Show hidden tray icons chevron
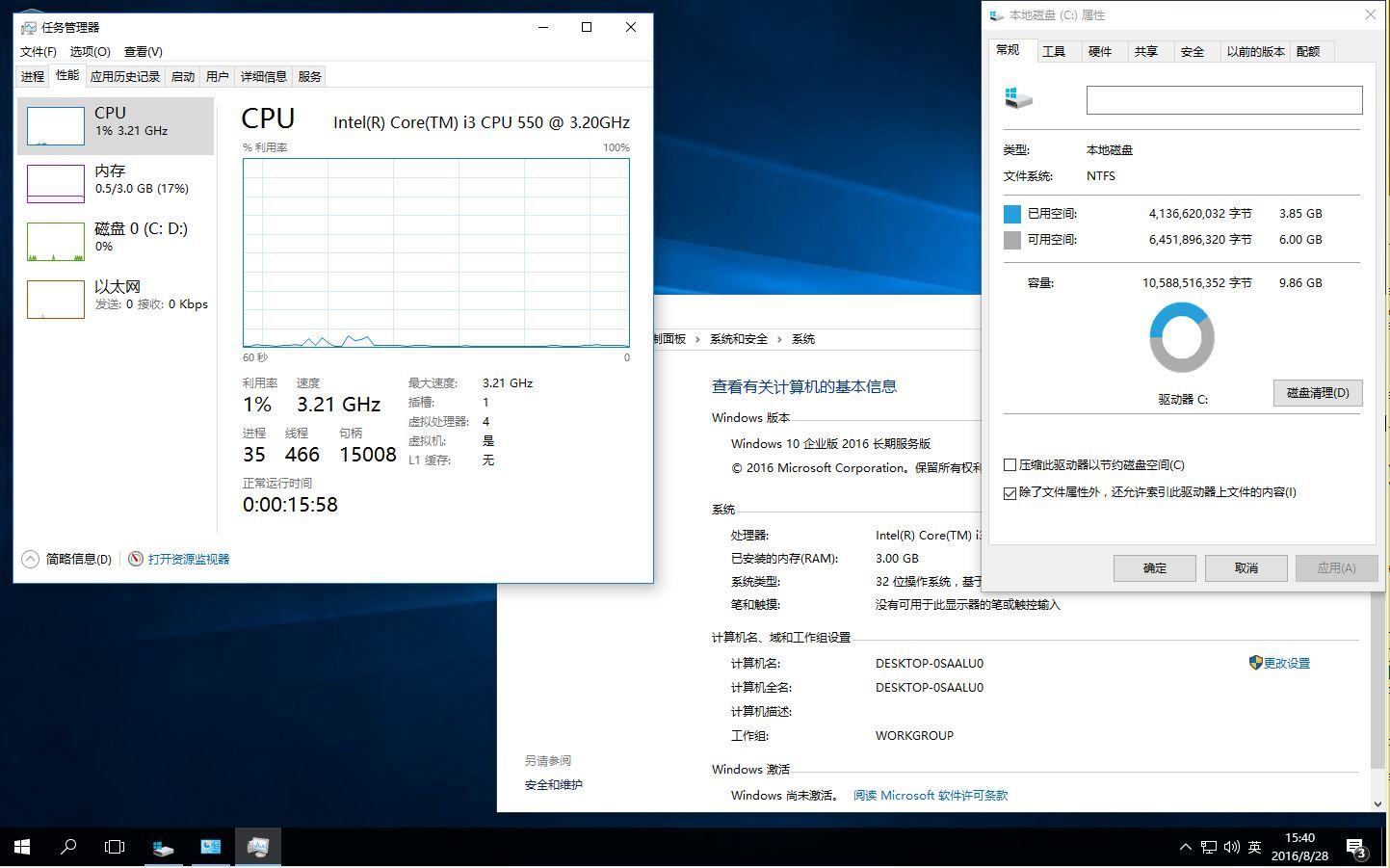The width and height of the screenshot is (1390, 868). point(1185,848)
